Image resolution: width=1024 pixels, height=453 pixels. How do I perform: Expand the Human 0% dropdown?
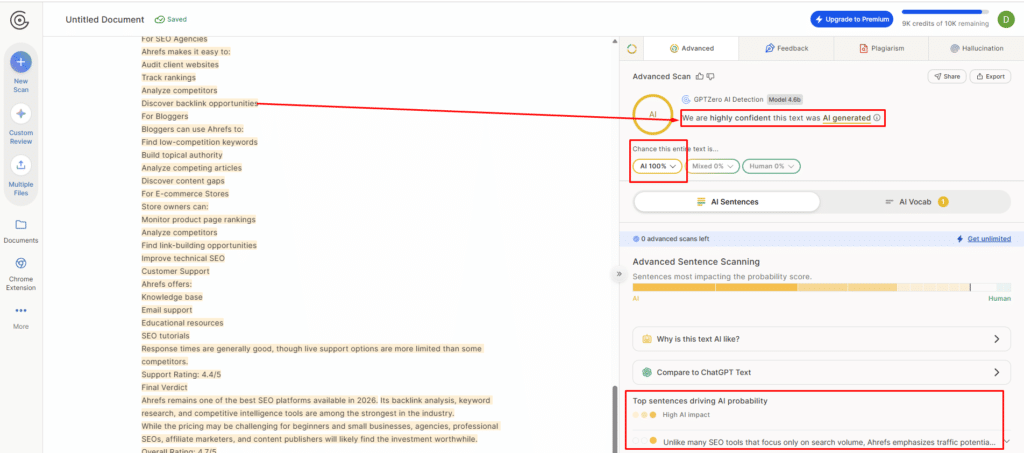(771, 166)
